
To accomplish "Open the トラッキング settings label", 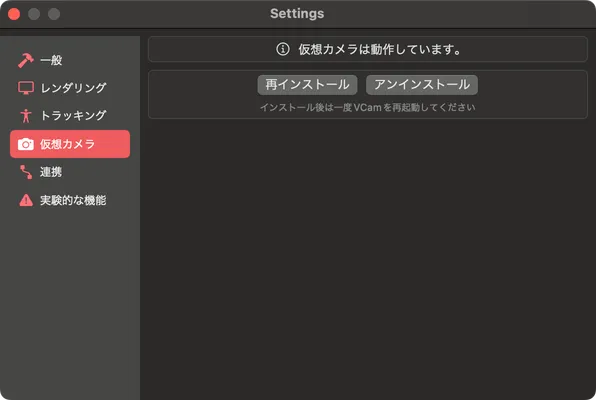I will [73, 116].
